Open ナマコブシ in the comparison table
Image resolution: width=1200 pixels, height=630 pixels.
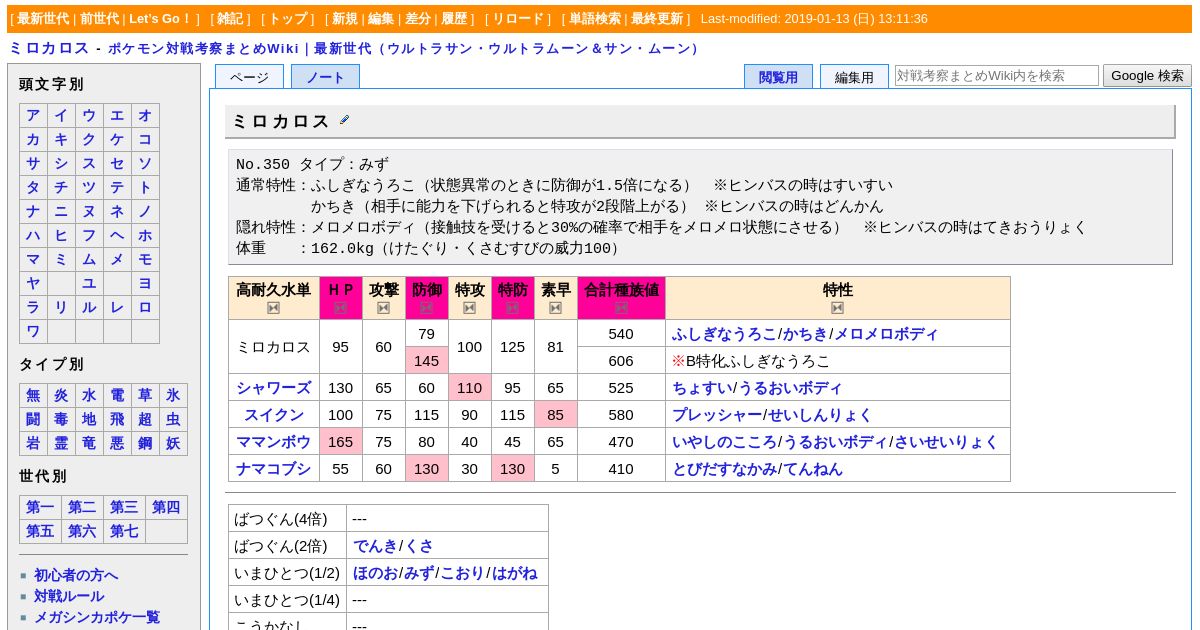click(273, 469)
